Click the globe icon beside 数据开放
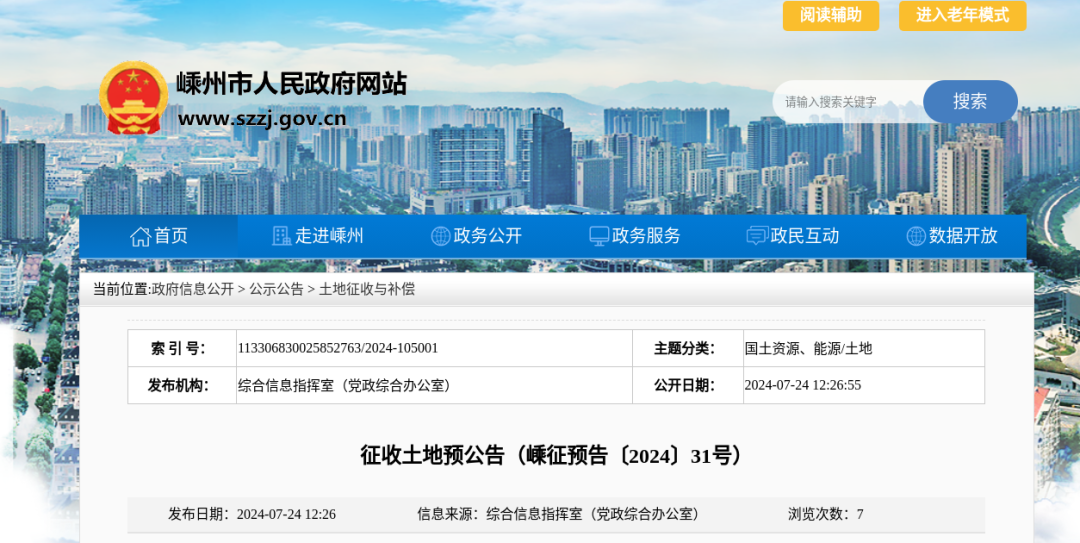1080x543 pixels. click(916, 236)
